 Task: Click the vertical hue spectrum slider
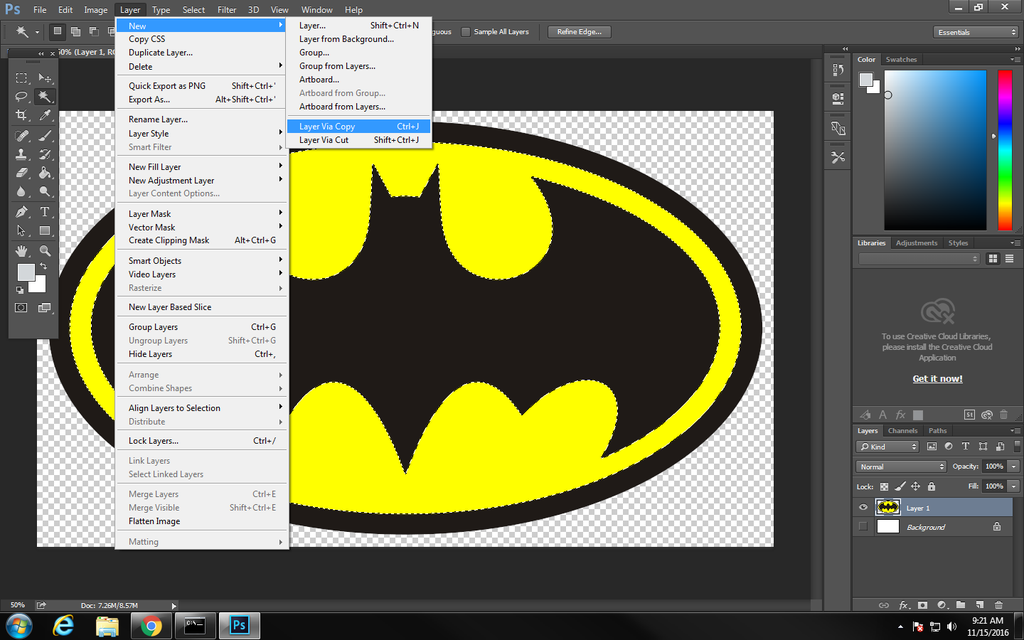tap(1004, 150)
